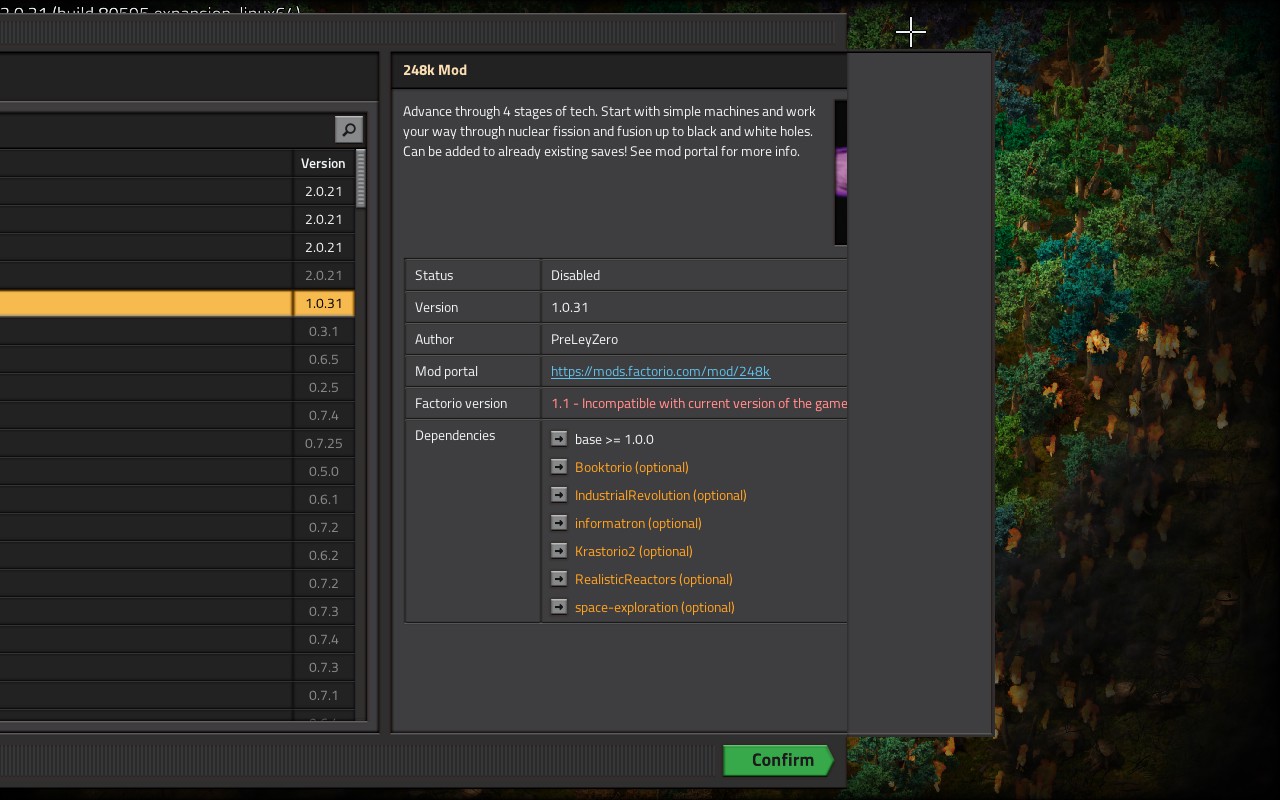Jump to Krastorio2 dependency arrow
This screenshot has height=800, width=1280.
(x=559, y=551)
